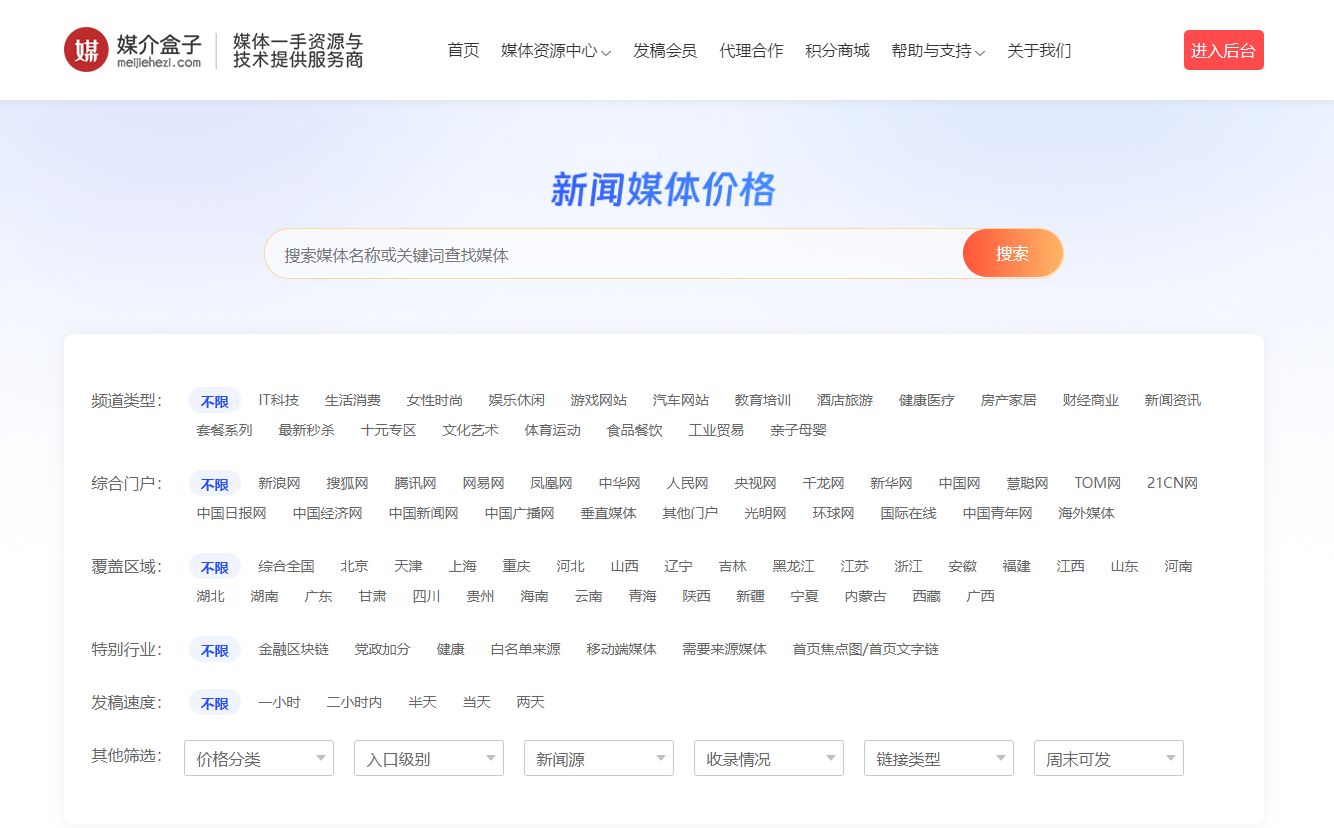Choose 财经商业 channel
This screenshot has height=828, width=1334.
pyautogui.click(x=1090, y=400)
